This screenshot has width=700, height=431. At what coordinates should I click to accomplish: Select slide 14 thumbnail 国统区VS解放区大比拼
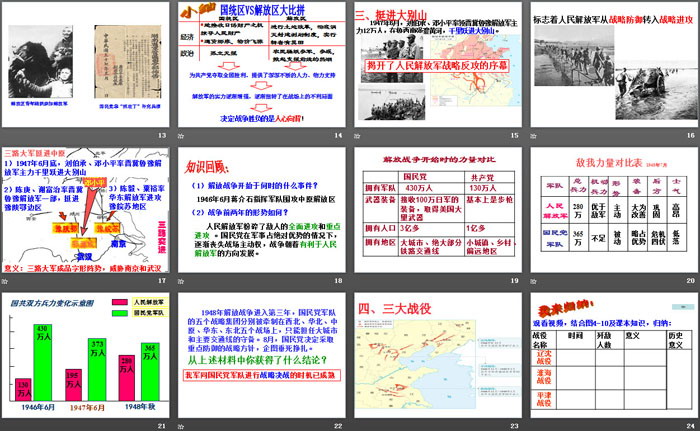[262, 65]
